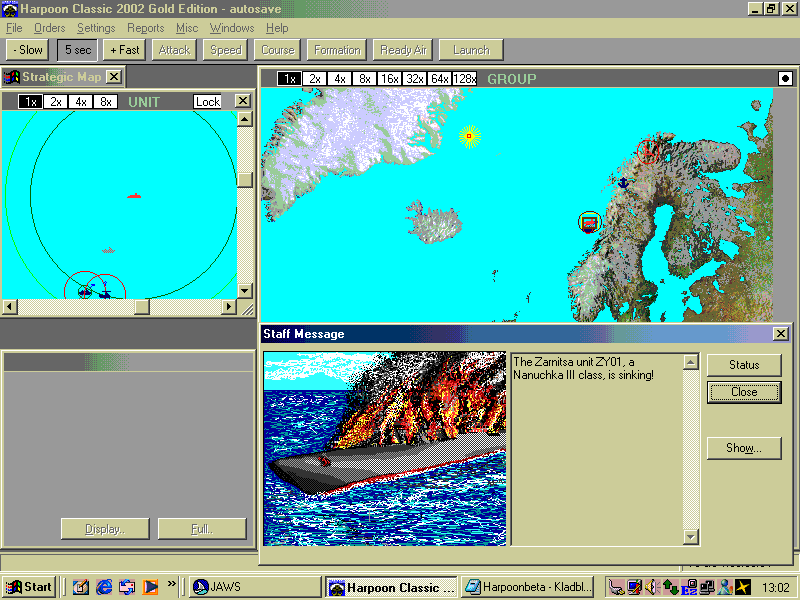Click Show... in the Staff Message dialog
This screenshot has width=800, height=600.
[744, 448]
